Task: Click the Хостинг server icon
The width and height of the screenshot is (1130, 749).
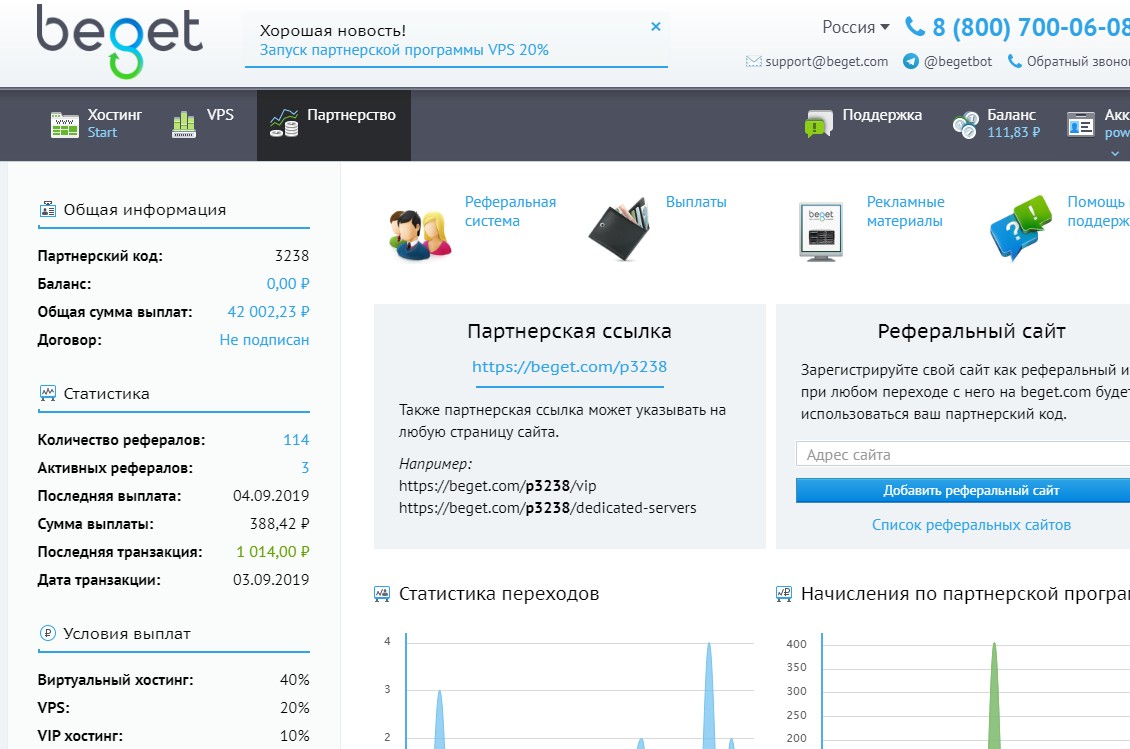Action: point(65,125)
